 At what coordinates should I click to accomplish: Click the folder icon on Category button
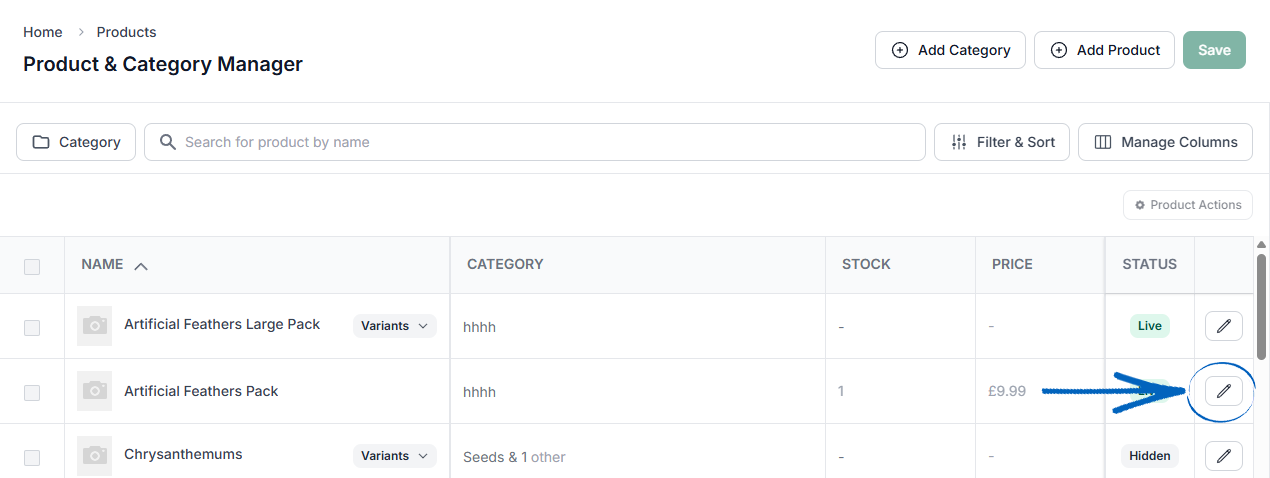coord(41,142)
